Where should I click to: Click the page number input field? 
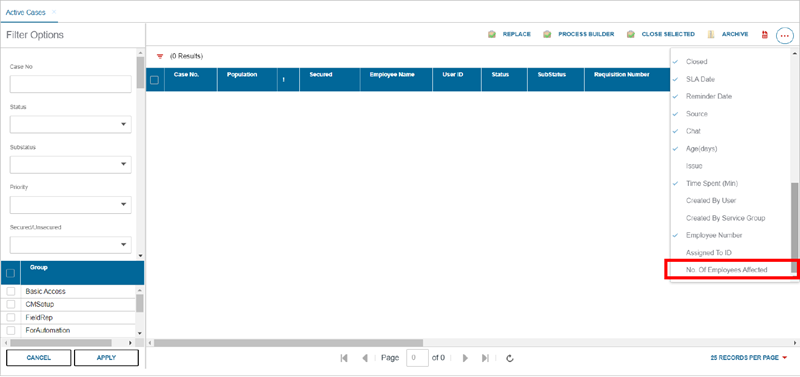point(417,358)
